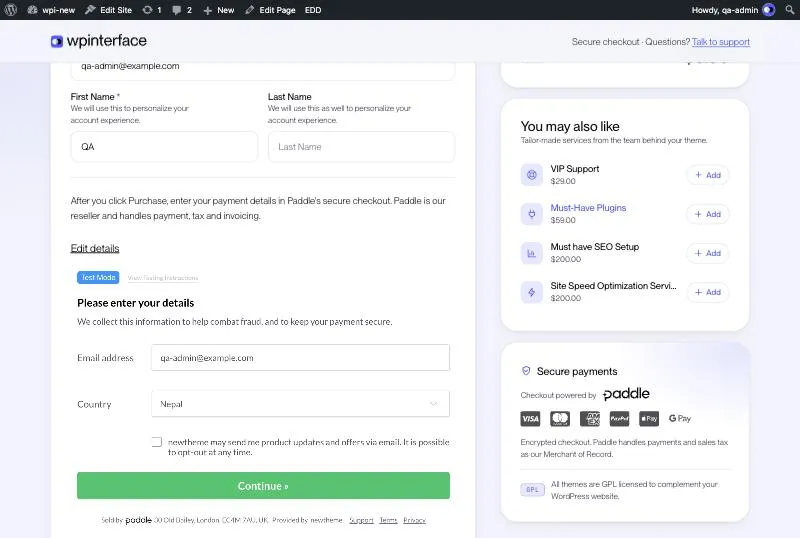800x538 pixels.
Task: Click the Google Pay icon
Action: click(680, 419)
